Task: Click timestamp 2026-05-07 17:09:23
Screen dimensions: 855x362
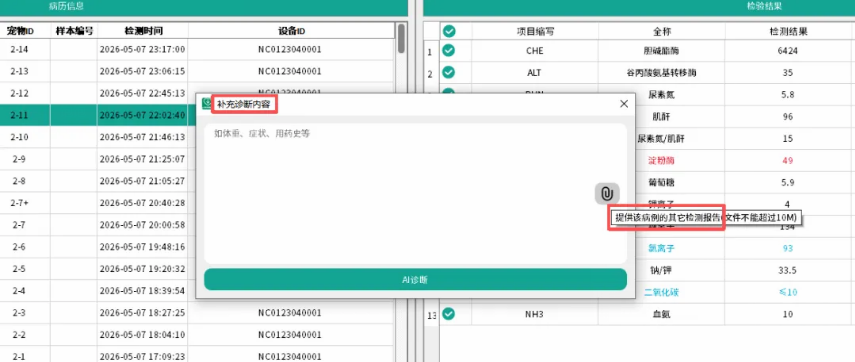Action: (142, 357)
